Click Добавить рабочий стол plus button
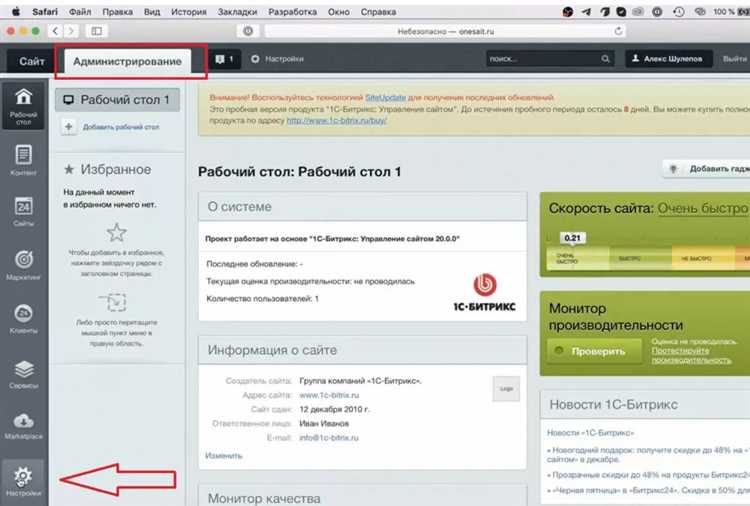Viewport: 750px width, 506px height. coord(69,127)
